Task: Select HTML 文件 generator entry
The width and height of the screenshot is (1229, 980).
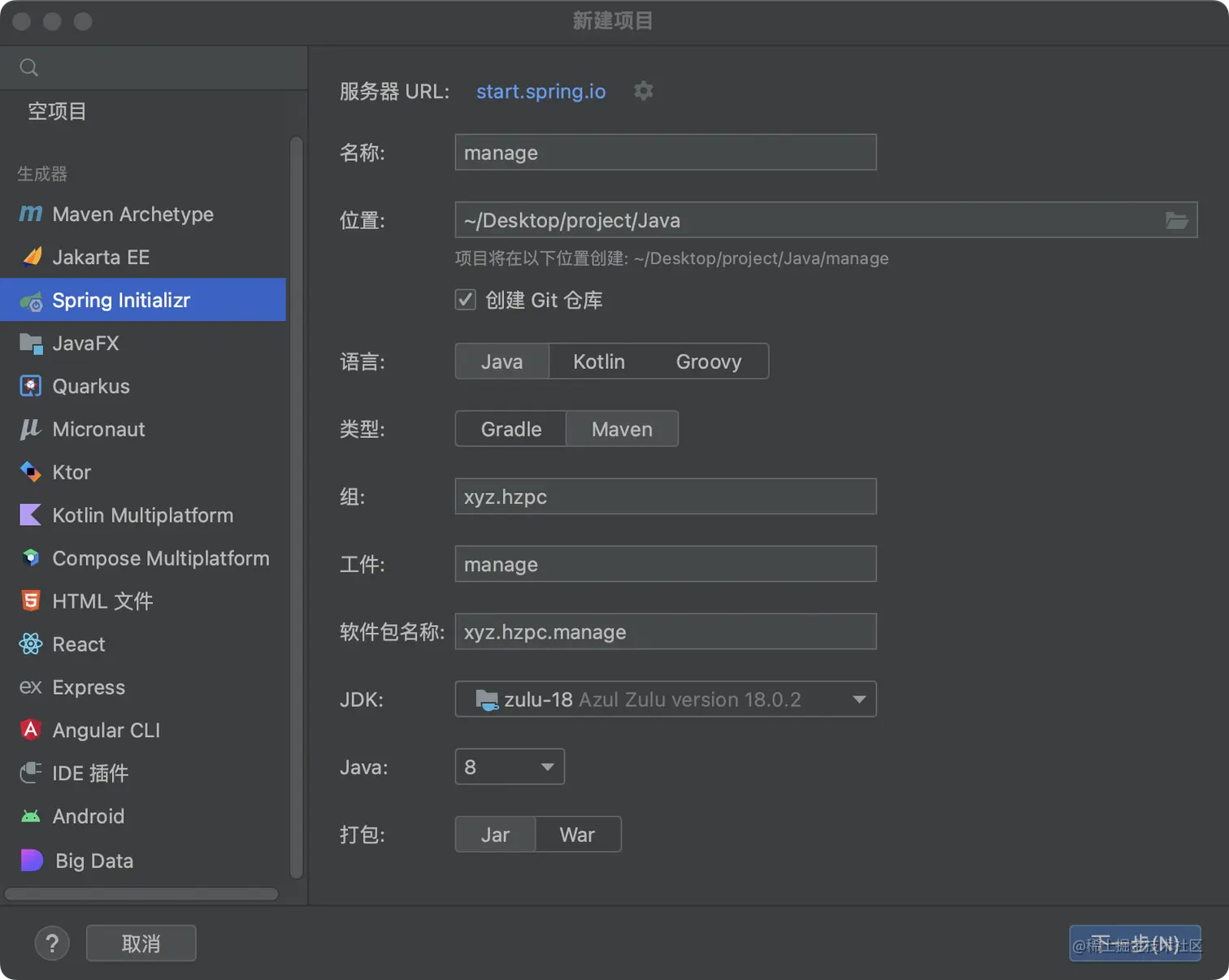Action: [143, 601]
